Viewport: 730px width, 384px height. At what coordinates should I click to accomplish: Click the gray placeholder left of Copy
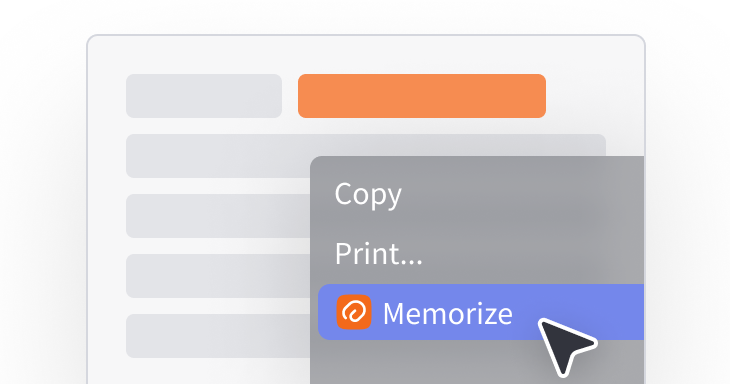pos(218,216)
